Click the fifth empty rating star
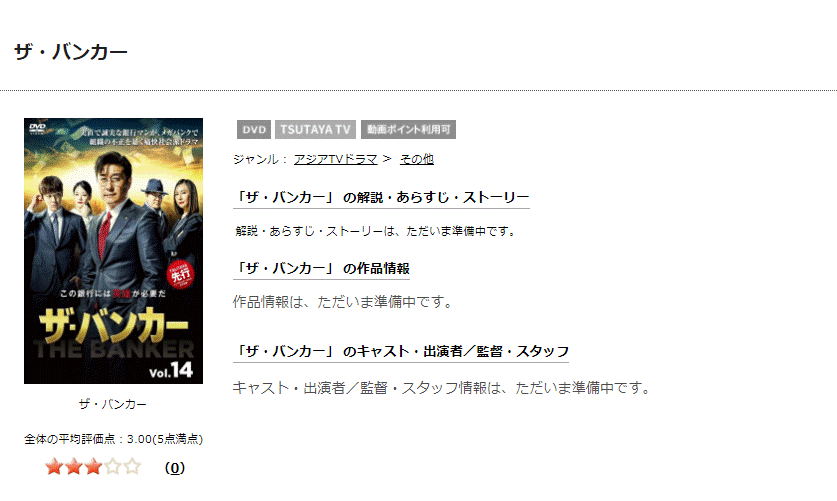837x501 pixels. coord(132,467)
